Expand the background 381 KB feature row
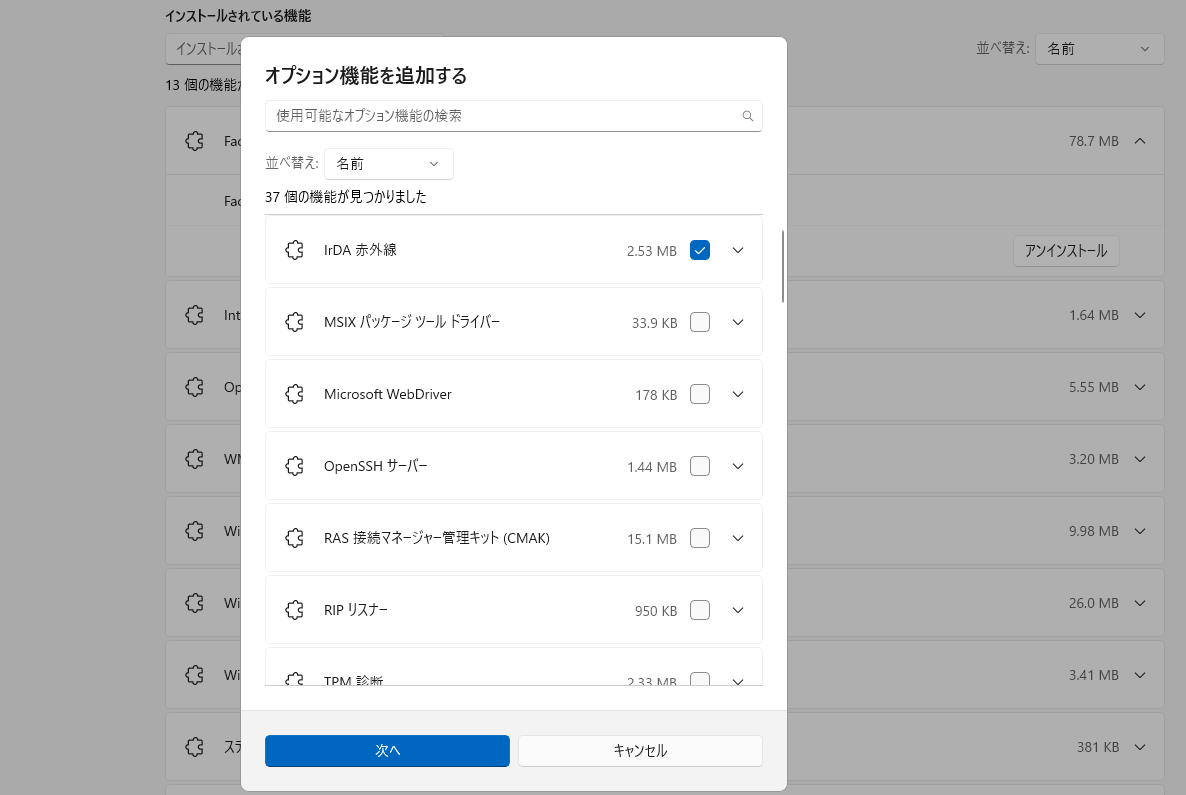 (1140, 747)
